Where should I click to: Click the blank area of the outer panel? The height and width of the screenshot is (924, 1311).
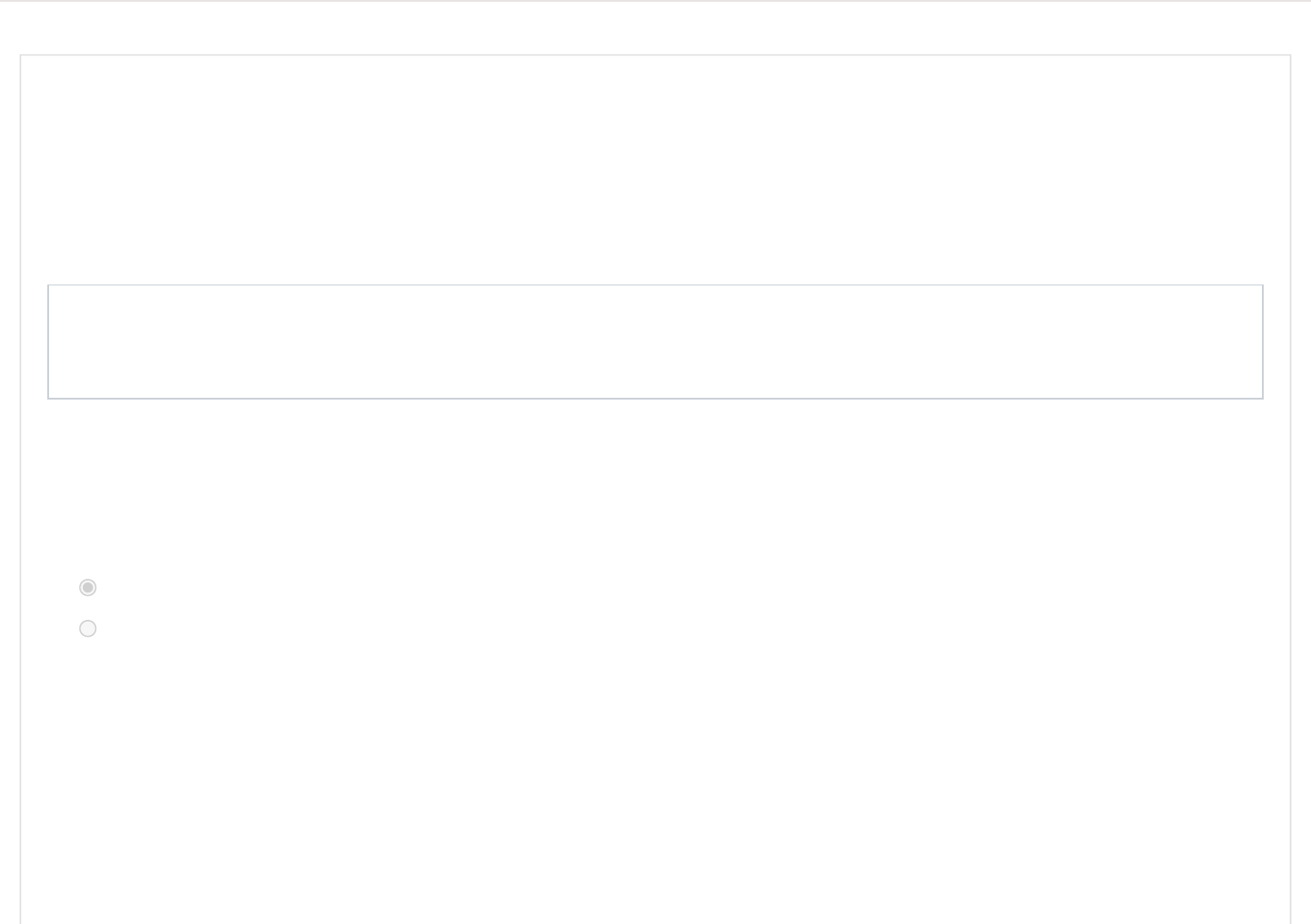pos(655,169)
